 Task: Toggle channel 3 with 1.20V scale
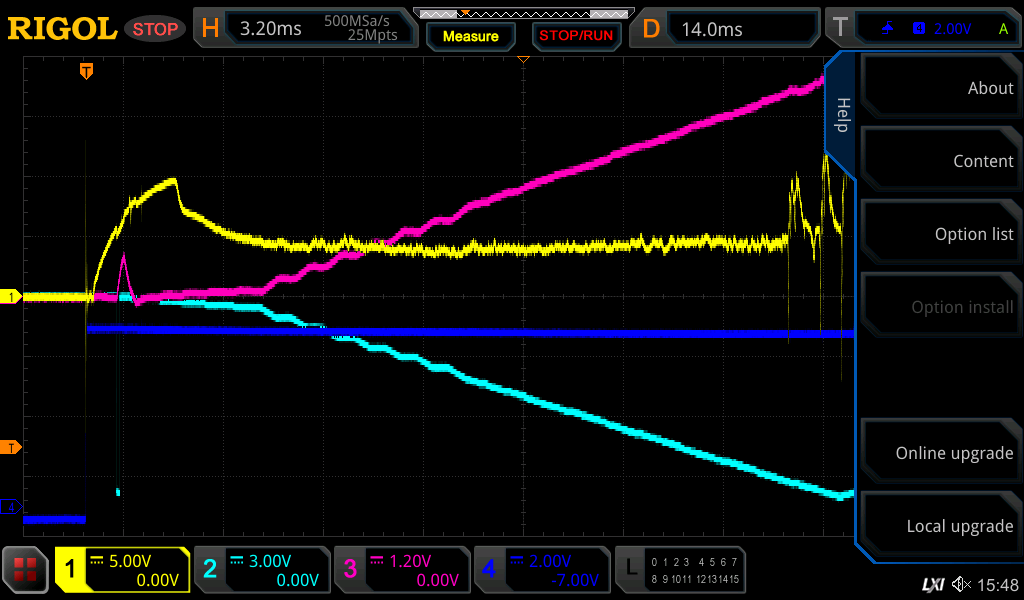[402, 570]
